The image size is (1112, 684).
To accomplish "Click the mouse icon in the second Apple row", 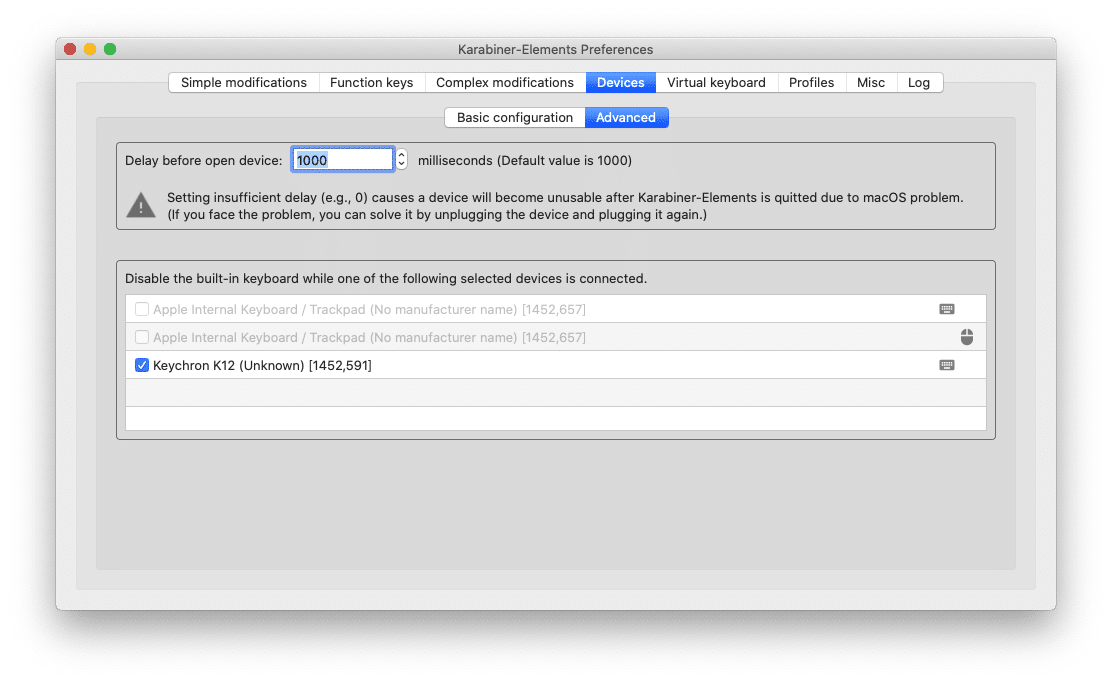I will tap(967, 337).
